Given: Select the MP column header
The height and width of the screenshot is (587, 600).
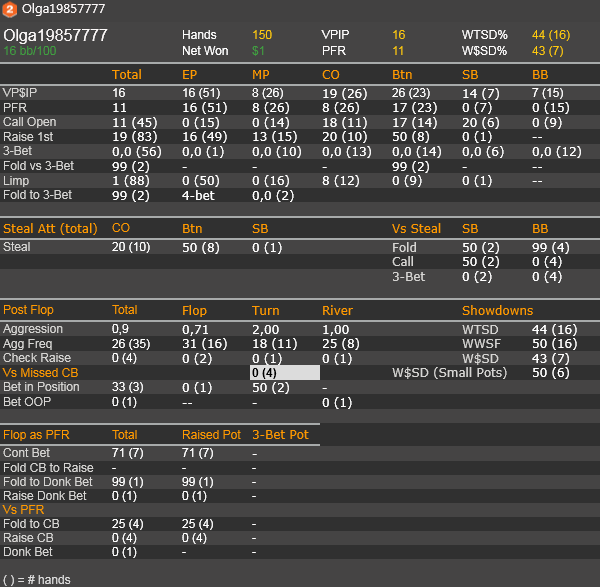Looking at the screenshot, I should [261, 75].
